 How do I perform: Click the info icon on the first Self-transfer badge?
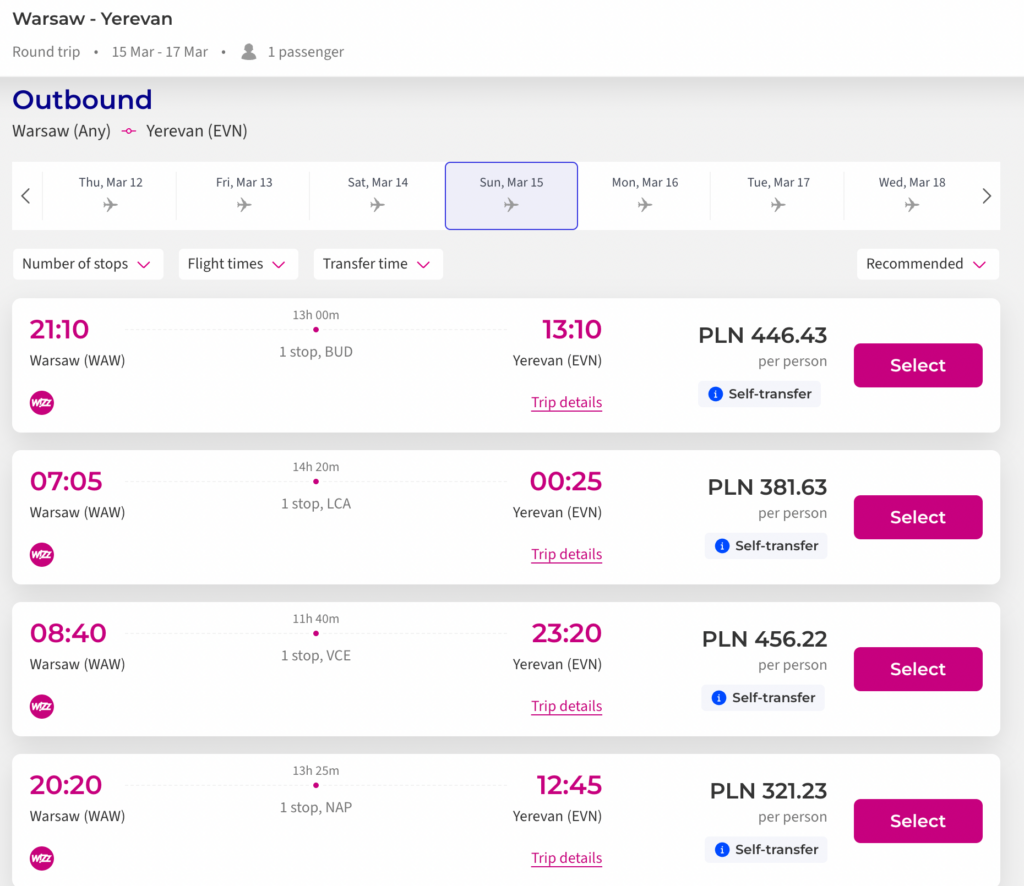[716, 394]
